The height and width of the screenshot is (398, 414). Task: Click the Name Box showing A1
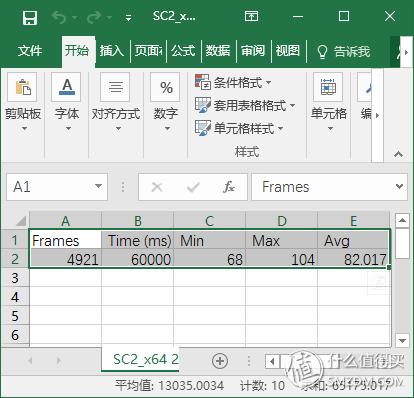pos(50,187)
